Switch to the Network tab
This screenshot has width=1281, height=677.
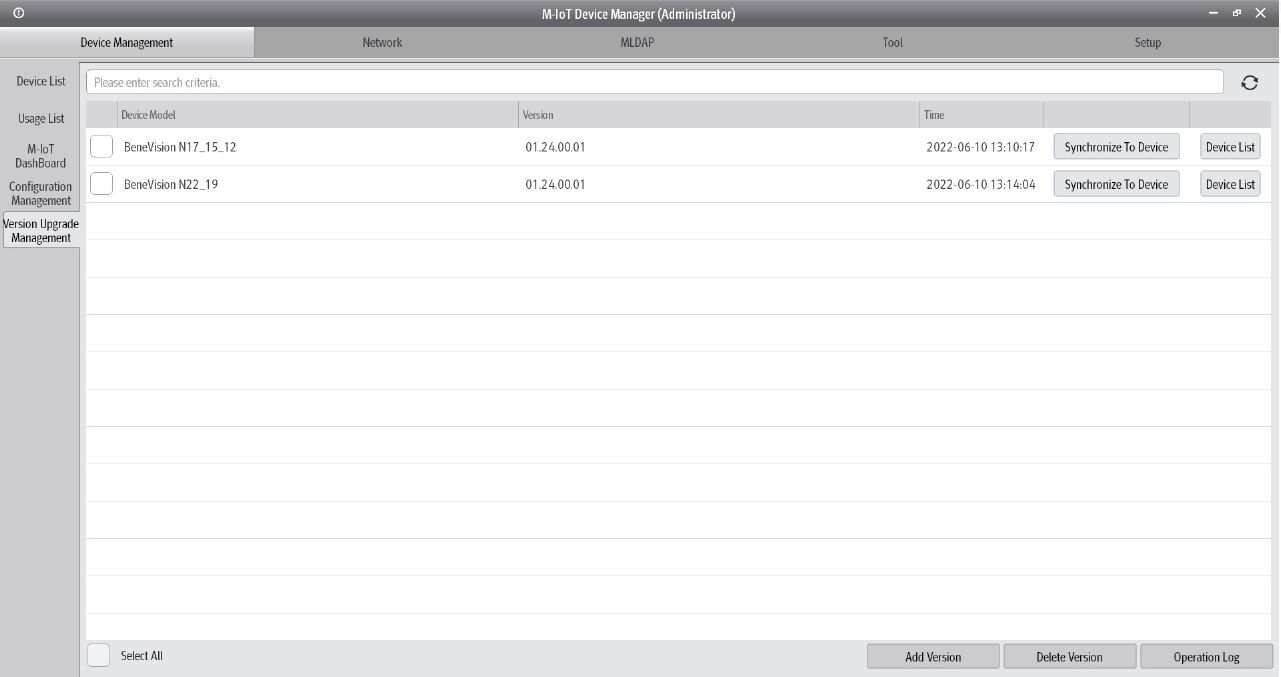382,42
